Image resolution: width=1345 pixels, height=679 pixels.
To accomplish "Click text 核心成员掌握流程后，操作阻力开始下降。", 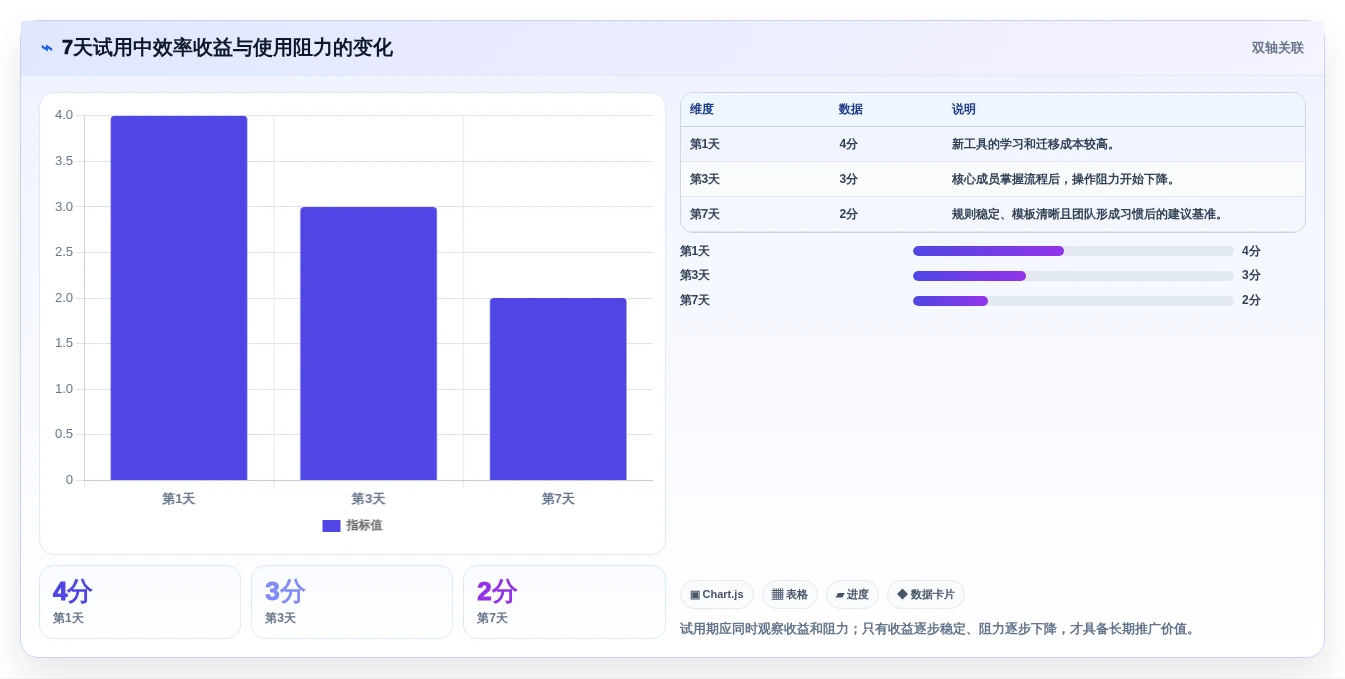I will coord(1066,180).
